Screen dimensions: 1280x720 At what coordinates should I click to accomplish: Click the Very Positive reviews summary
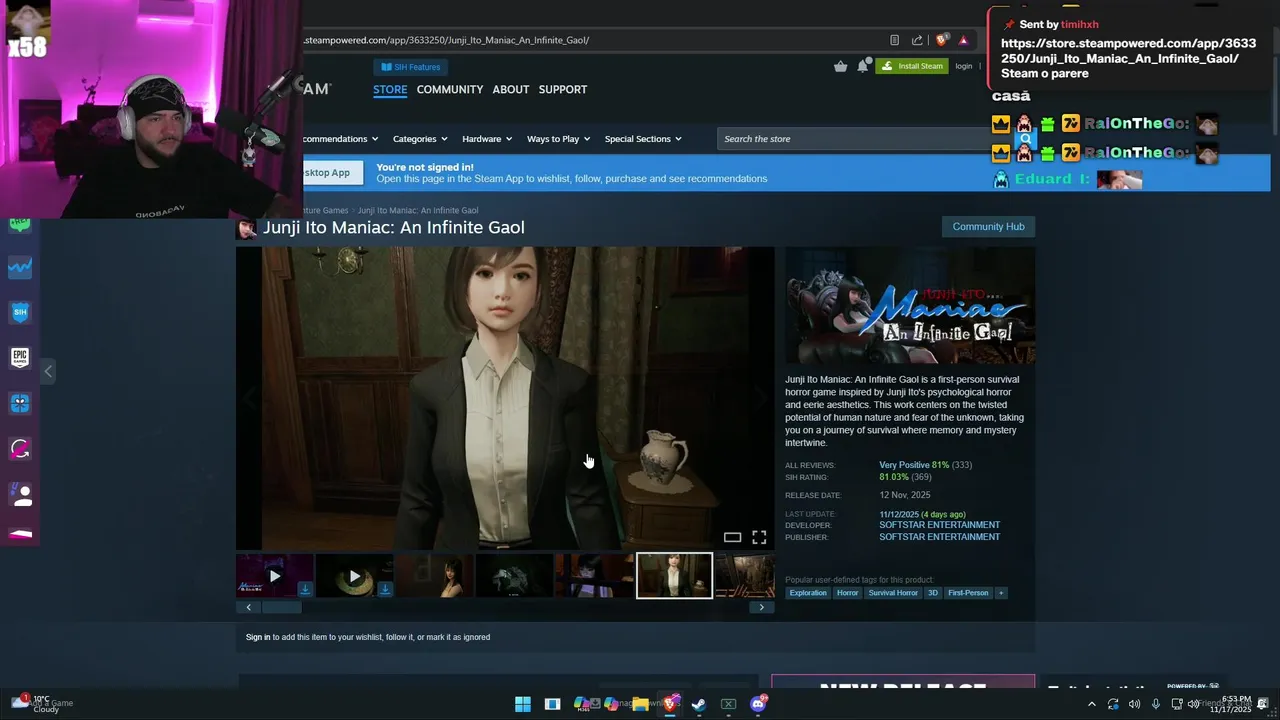click(904, 465)
